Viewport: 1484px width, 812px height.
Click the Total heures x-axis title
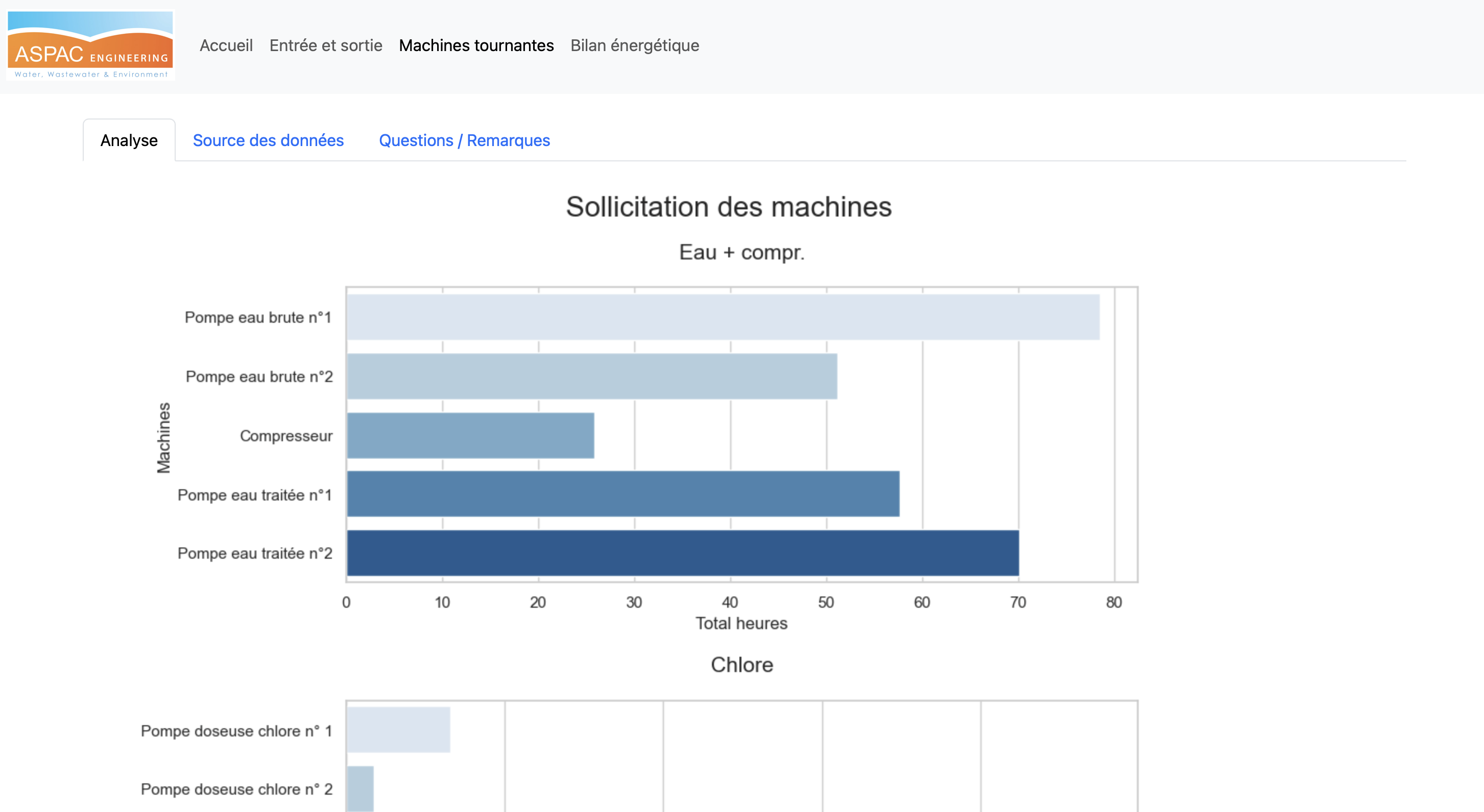(741, 623)
